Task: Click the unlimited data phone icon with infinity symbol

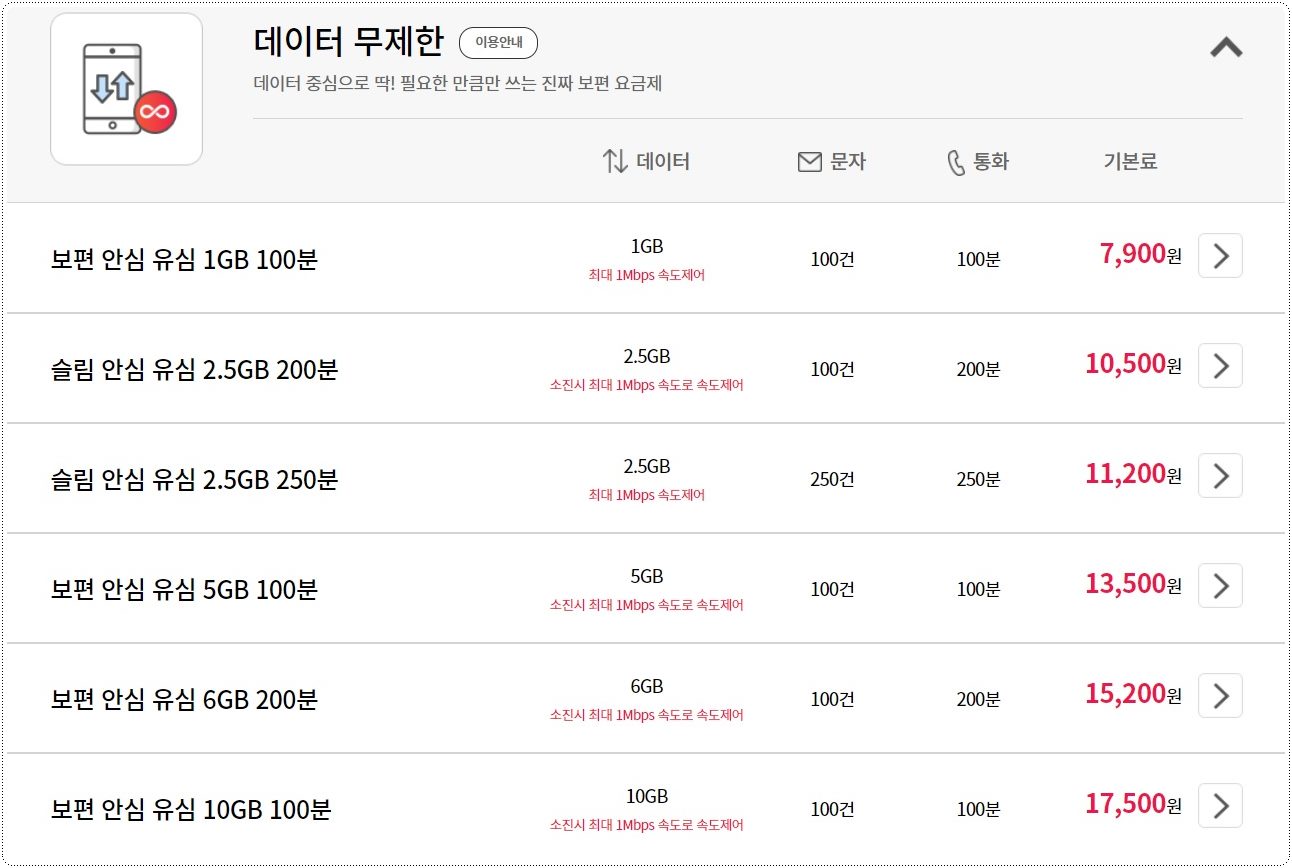Action: coord(125,89)
